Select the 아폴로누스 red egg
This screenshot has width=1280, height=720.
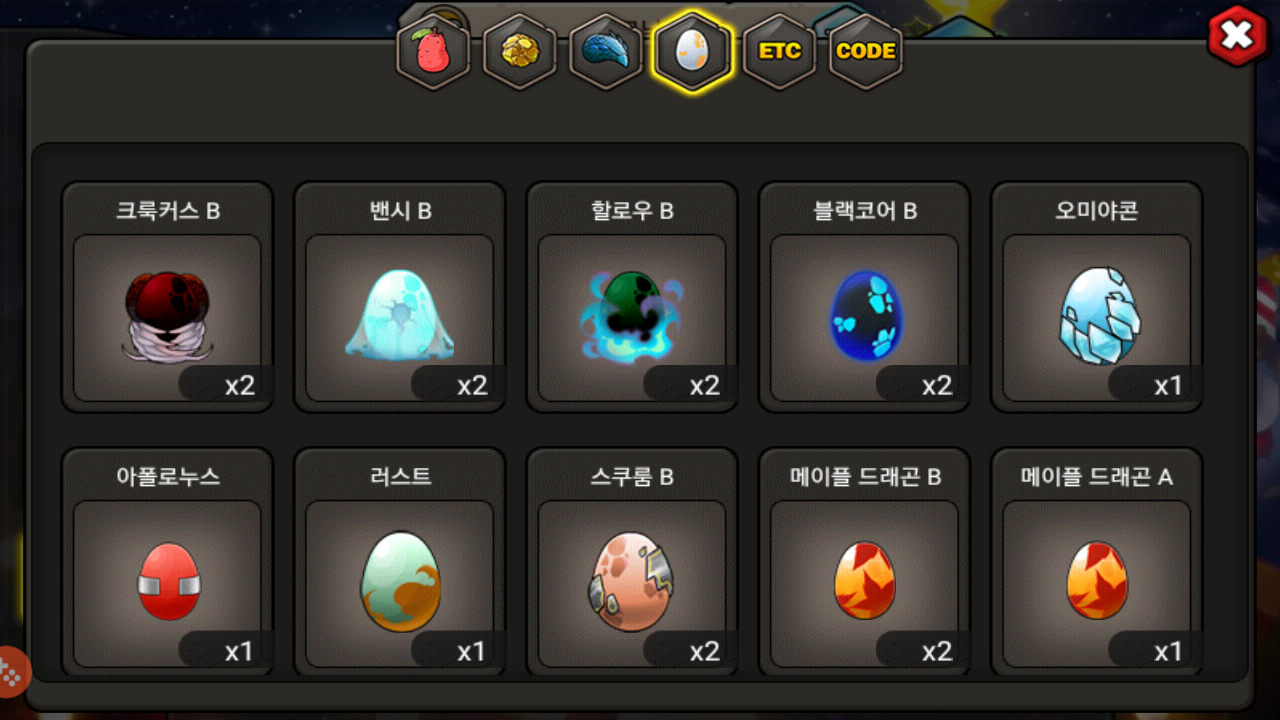tap(167, 563)
